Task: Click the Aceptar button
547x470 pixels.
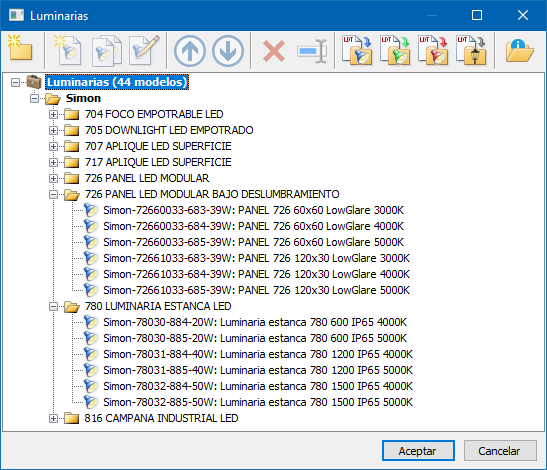Action: pyautogui.click(x=418, y=451)
